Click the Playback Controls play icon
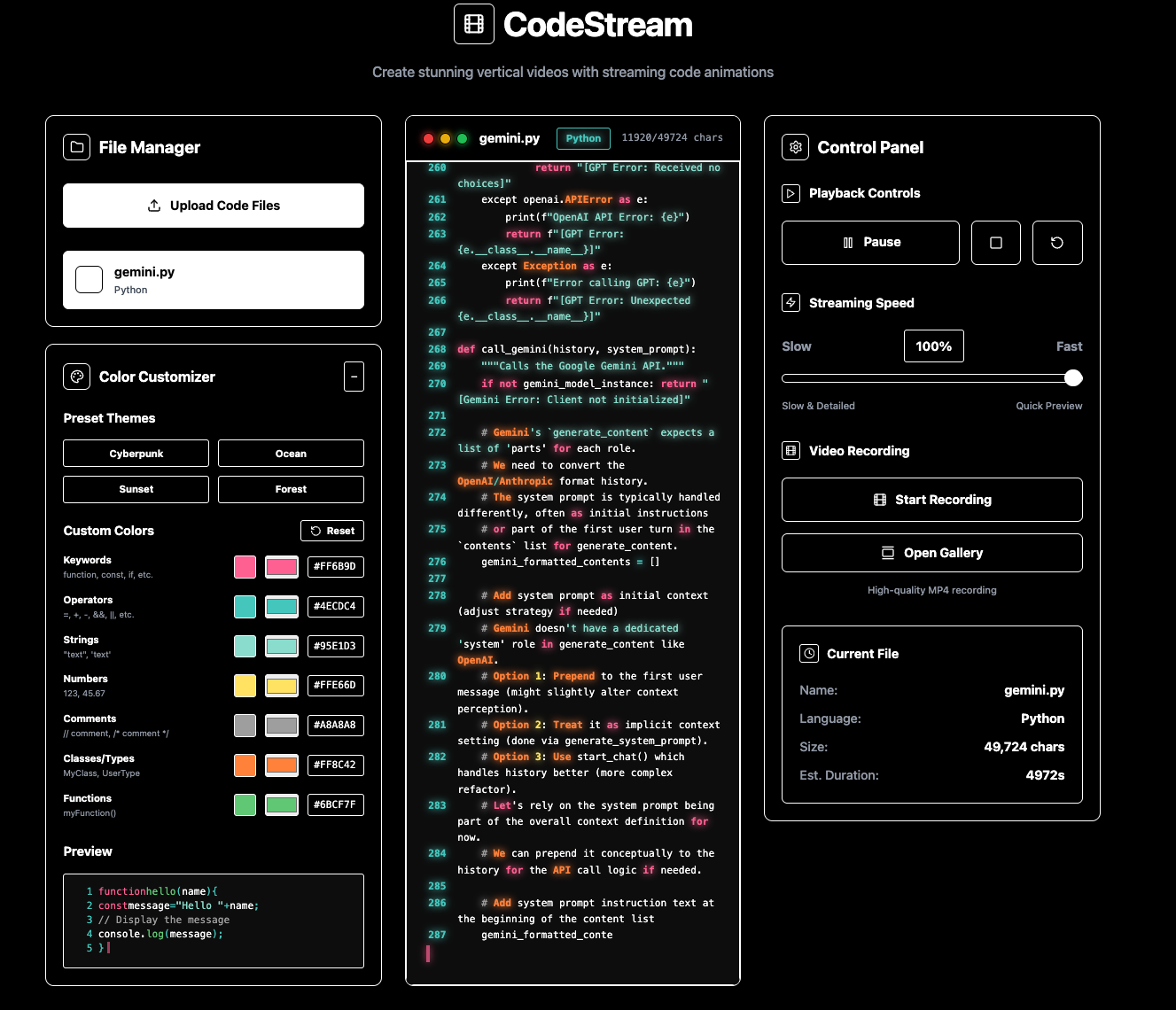 tap(790, 192)
